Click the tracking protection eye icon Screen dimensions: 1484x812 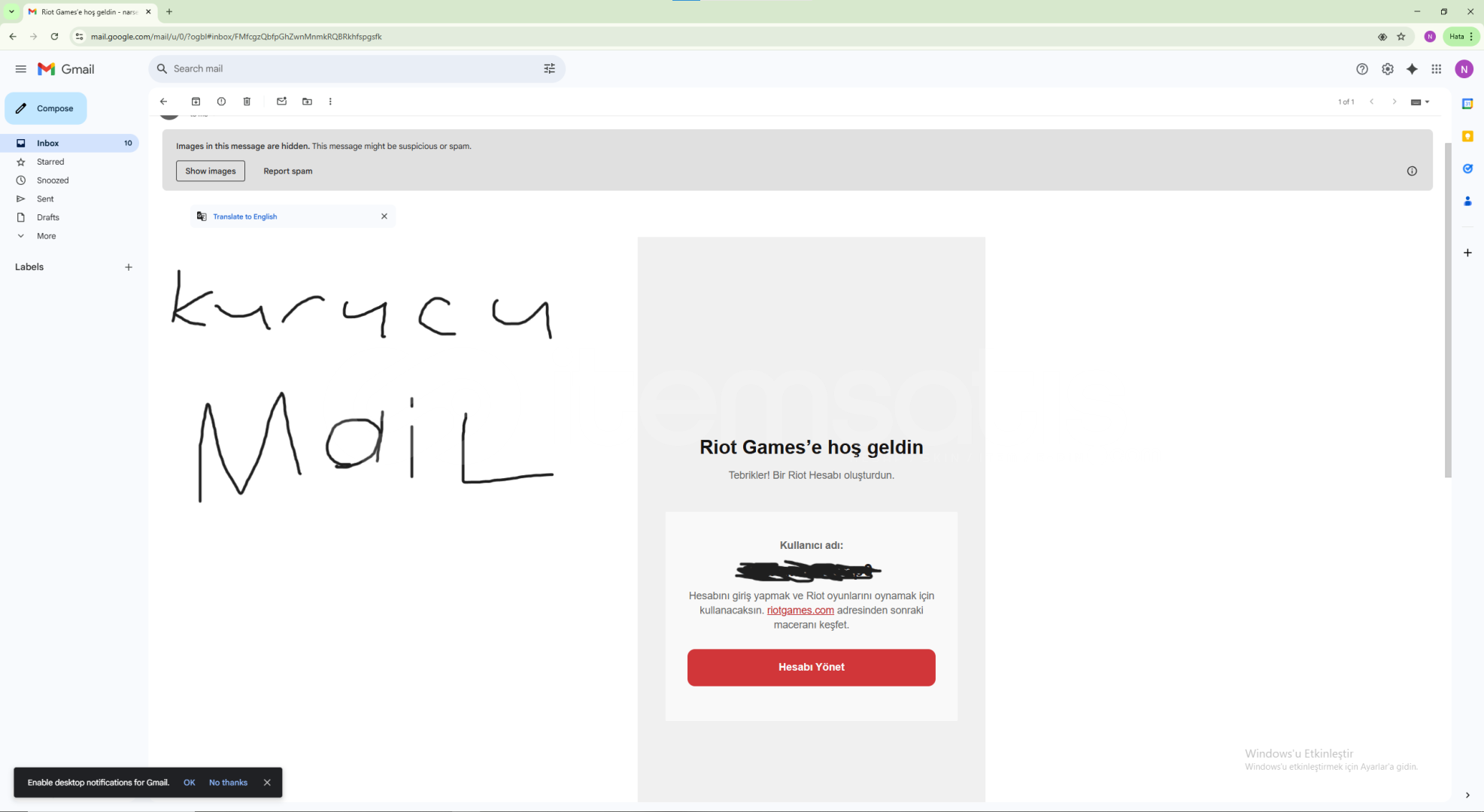(x=1382, y=36)
